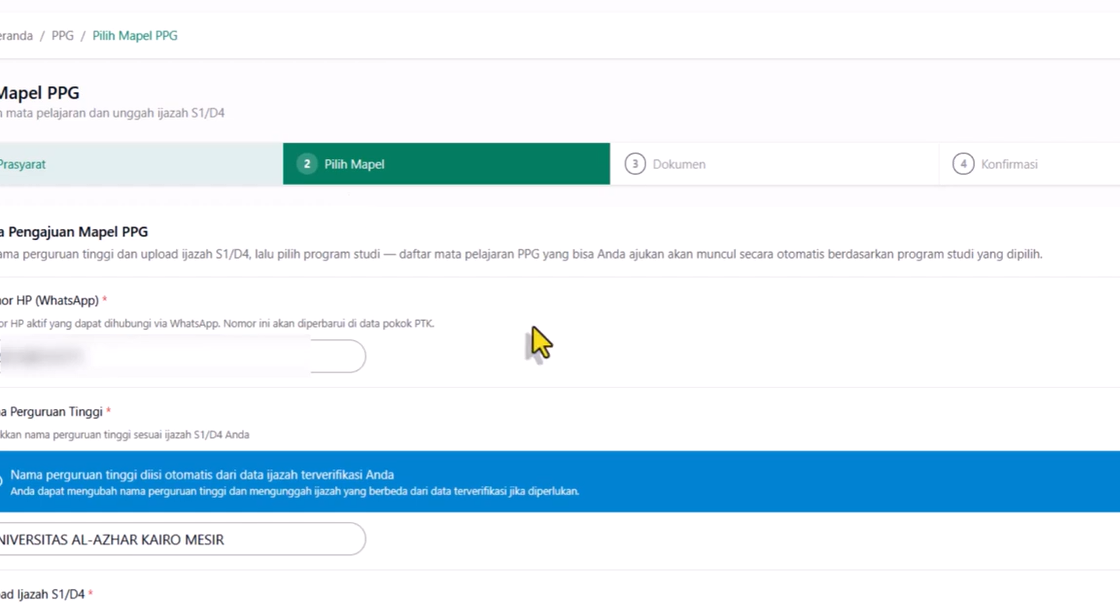This screenshot has height=608, width=1120.
Task: Jump to the Konfirmasi step
Action: click(x=1029, y=164)
